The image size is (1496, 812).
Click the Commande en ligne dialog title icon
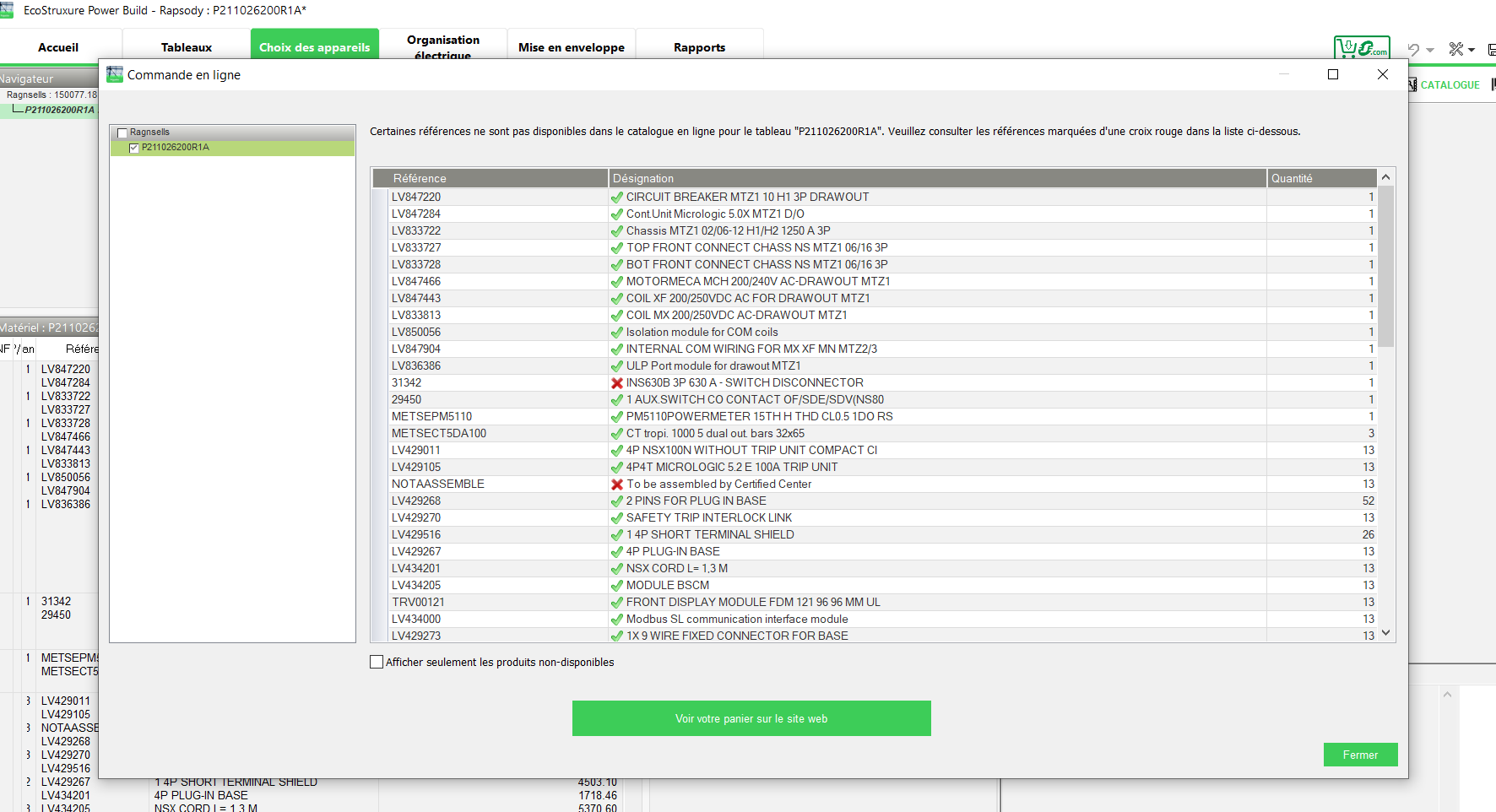point(115,74)
